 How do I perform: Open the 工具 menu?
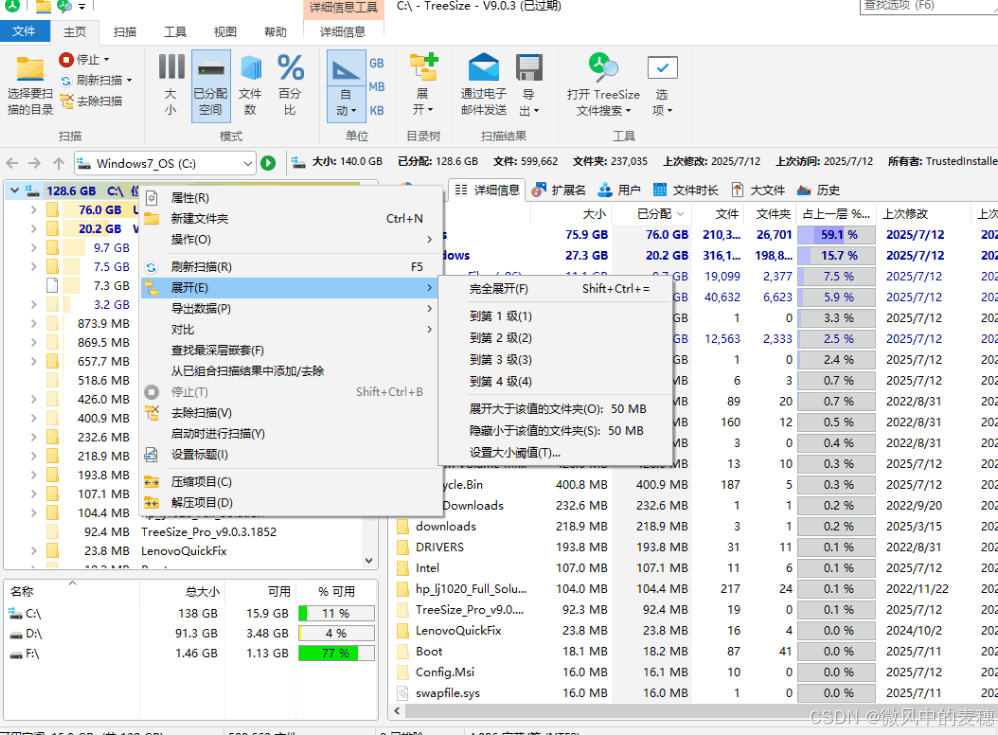pyautogui.click(x=174, y=31)
